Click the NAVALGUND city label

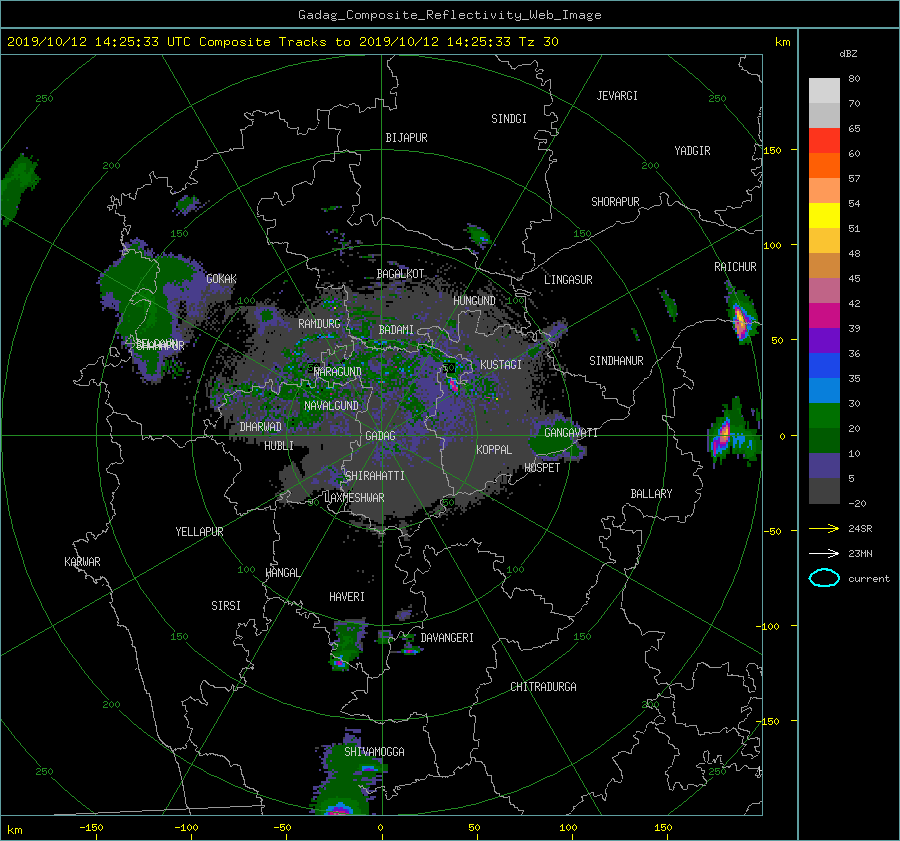[331, 406]
